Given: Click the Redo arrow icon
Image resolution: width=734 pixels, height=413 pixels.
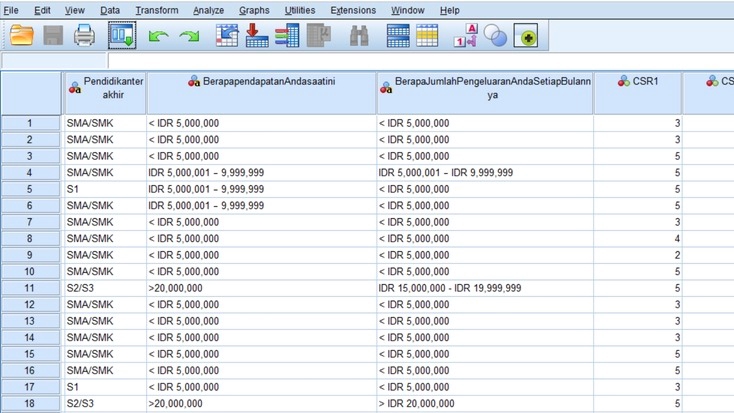Looking at the screenshot, I should (189, 36).
